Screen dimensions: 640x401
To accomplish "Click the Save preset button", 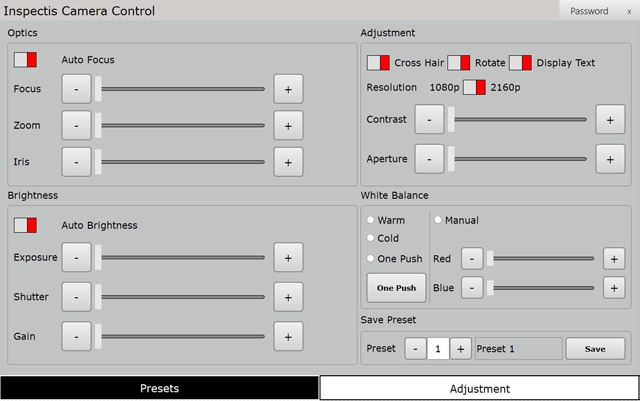I will tap(595, 349).
